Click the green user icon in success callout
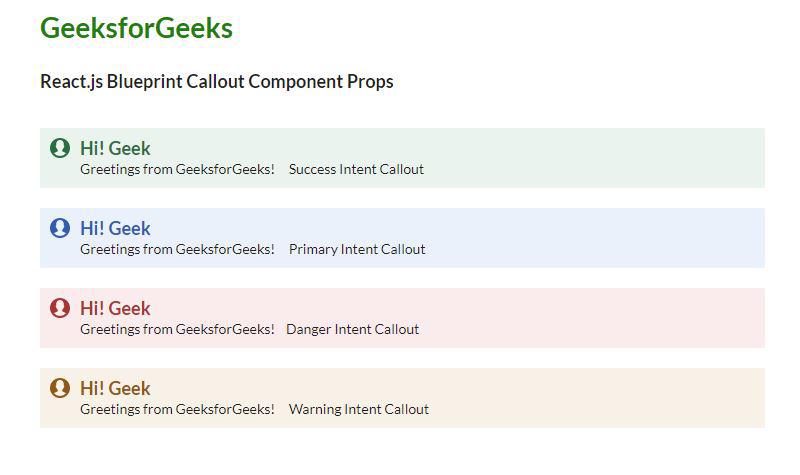Screen dimensions: 800x475 60,148
